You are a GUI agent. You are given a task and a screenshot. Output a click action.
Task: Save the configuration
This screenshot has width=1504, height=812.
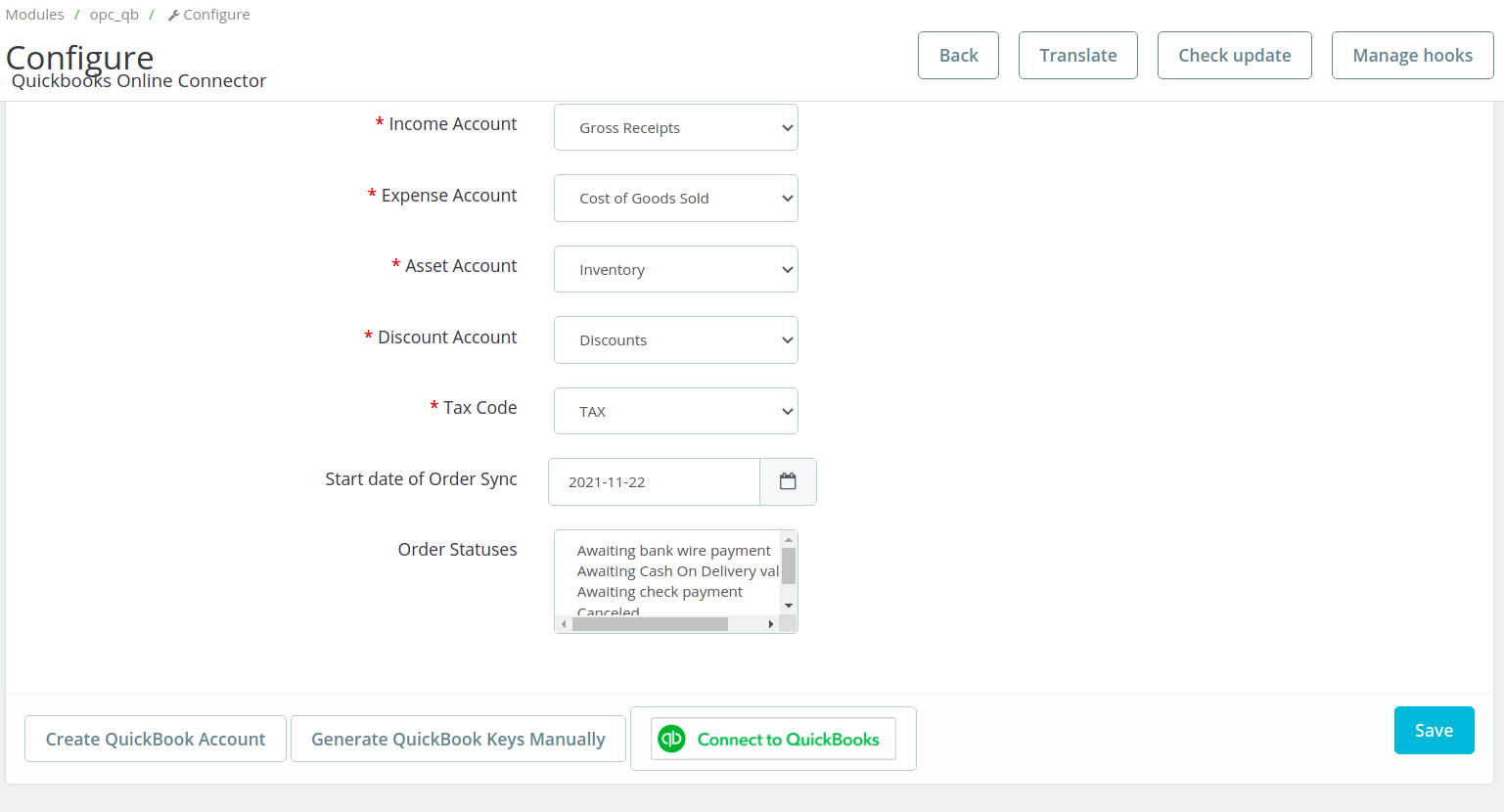[x=1434, y=730]
